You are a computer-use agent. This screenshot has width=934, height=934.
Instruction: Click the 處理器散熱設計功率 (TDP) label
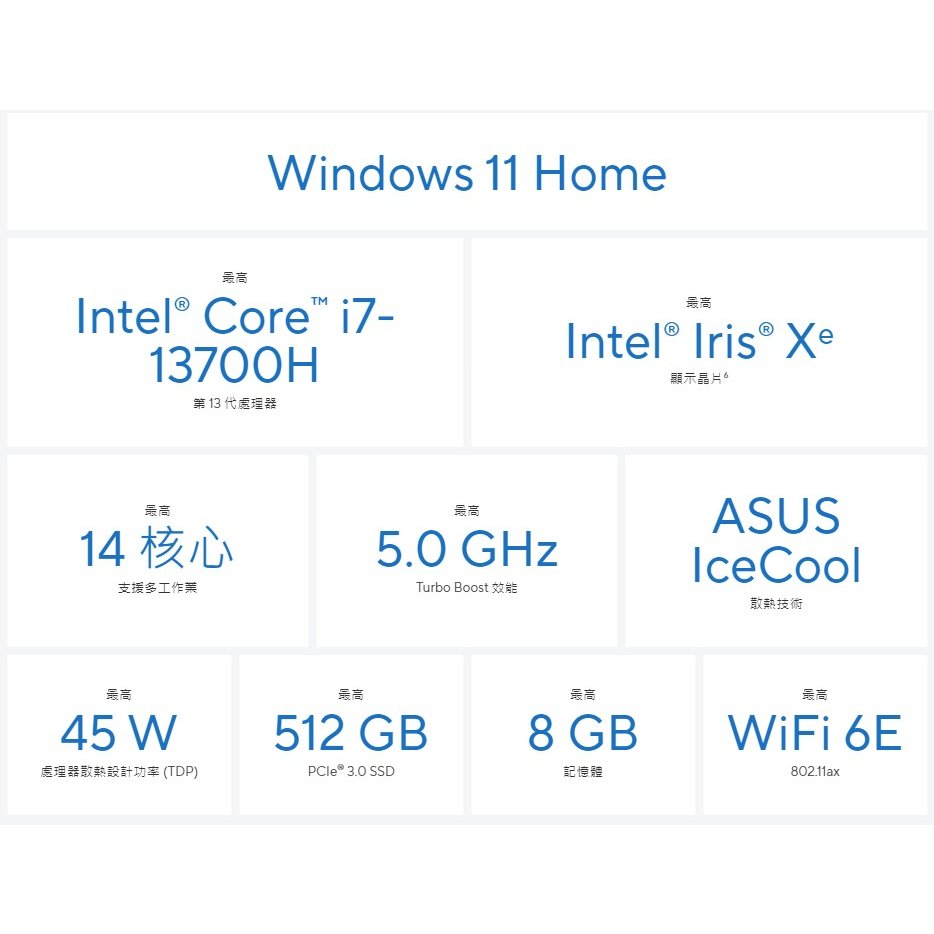click(119, 771)
